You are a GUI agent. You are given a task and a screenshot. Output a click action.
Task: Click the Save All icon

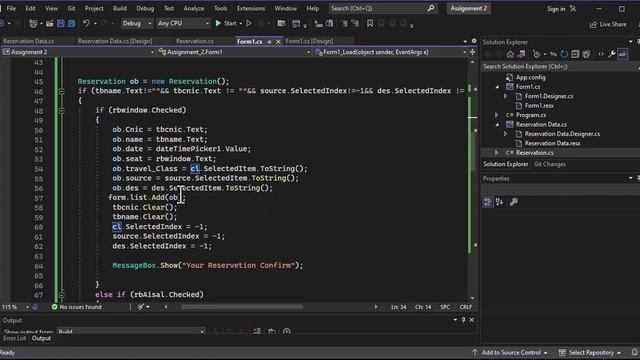click(71, 24)
